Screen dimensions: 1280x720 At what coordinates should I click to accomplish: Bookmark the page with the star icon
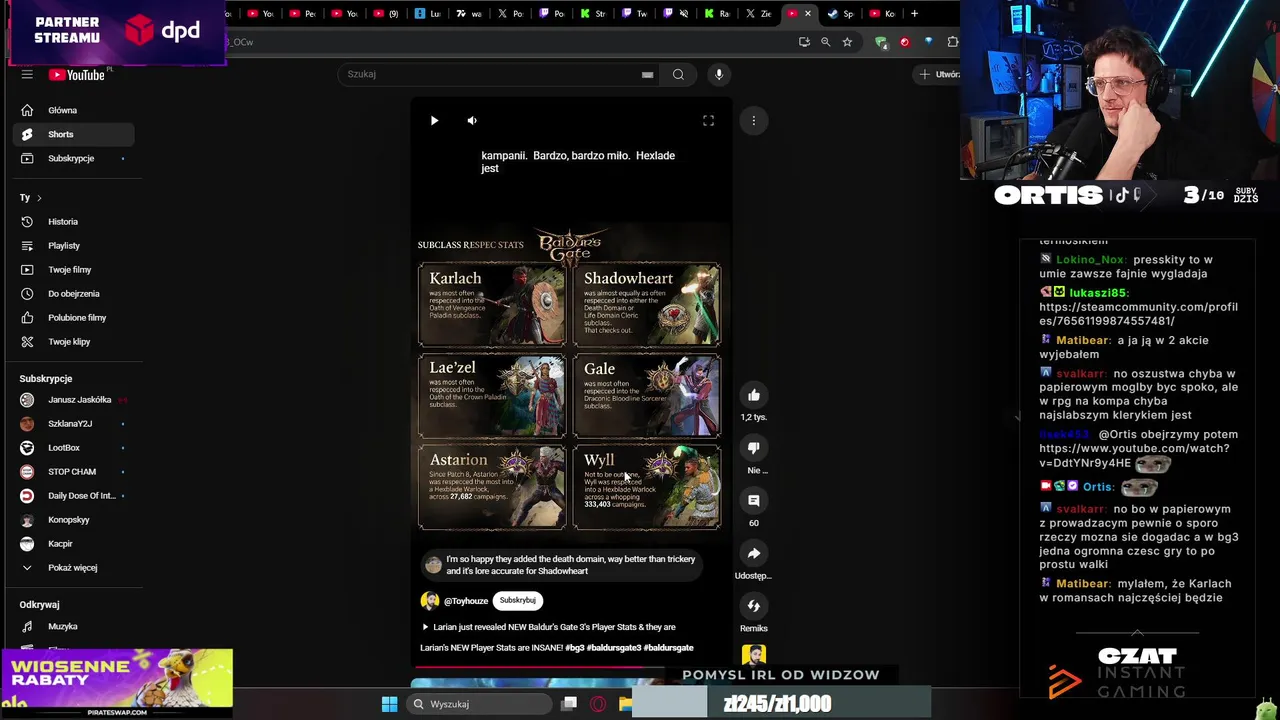pyautogui.click(x=847, y=42)
